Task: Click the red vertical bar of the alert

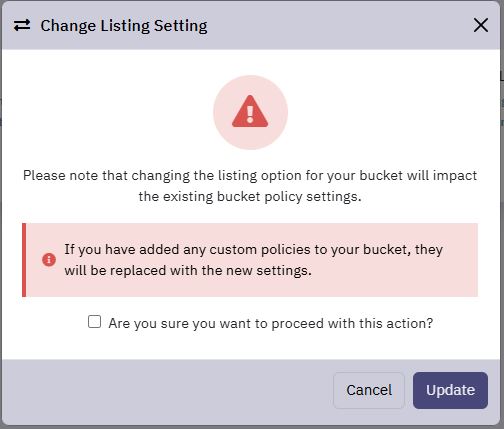Action: pyautogui.click(x=24, y=260)
